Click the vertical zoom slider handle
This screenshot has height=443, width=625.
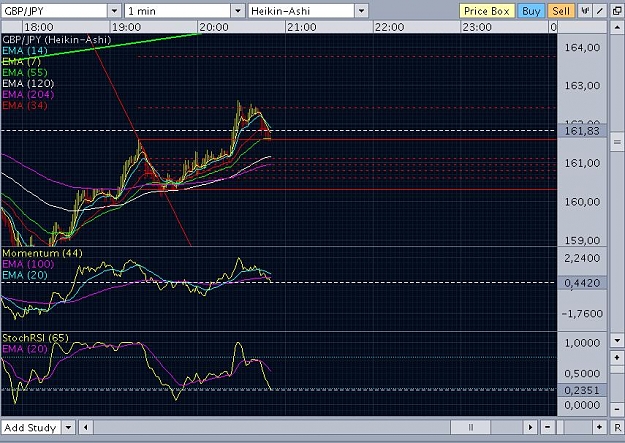point(617,370)
